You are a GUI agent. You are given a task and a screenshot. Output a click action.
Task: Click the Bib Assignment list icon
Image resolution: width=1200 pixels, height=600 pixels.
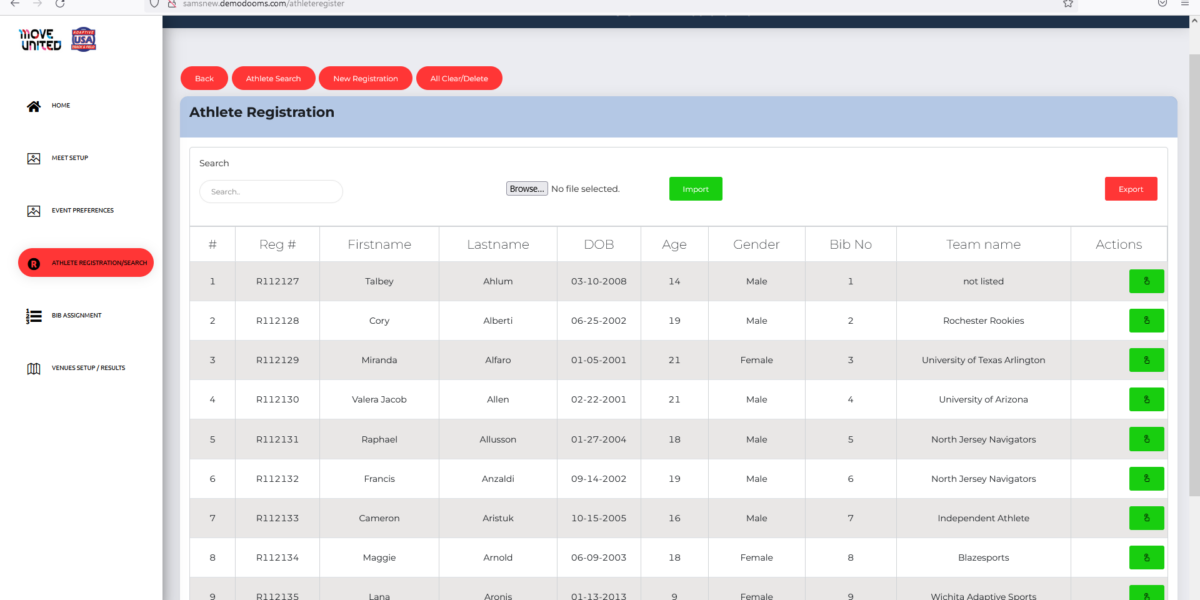(34, 316)
